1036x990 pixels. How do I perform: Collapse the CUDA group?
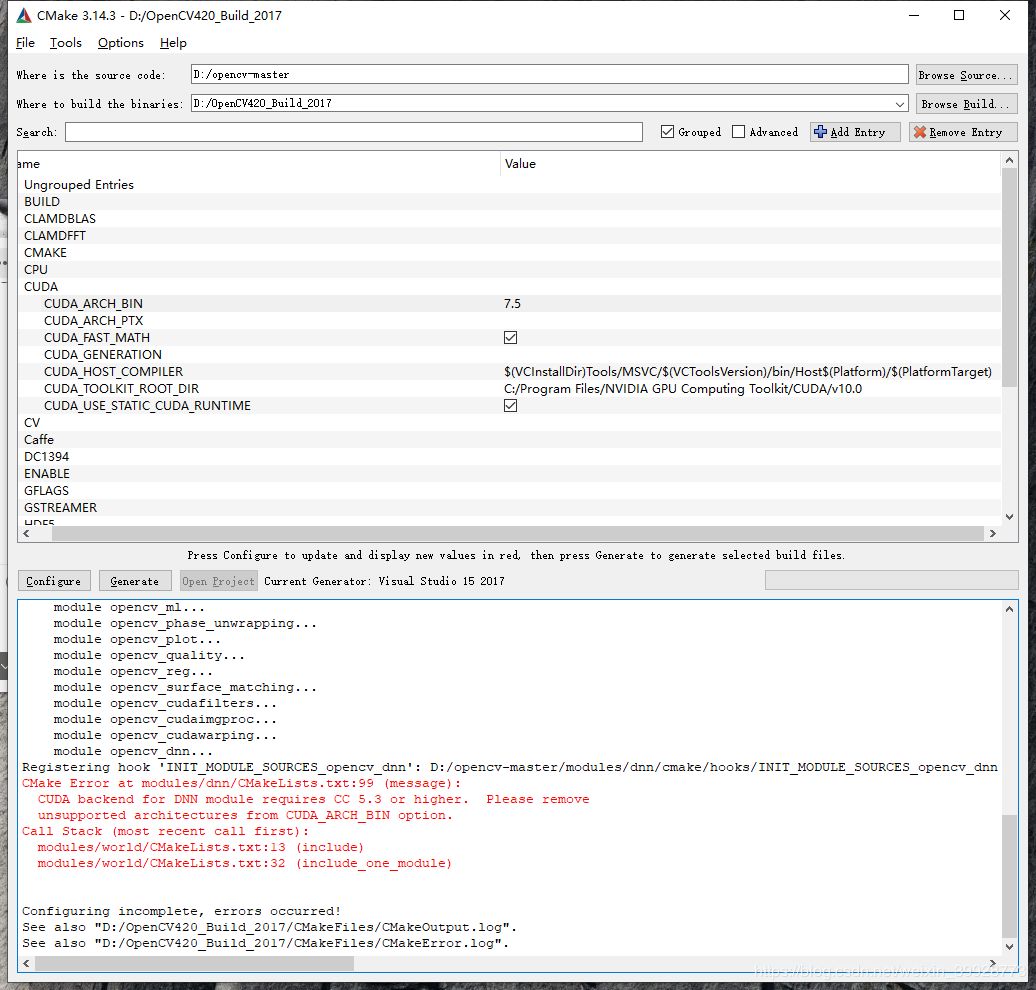(x=41, y=287)
